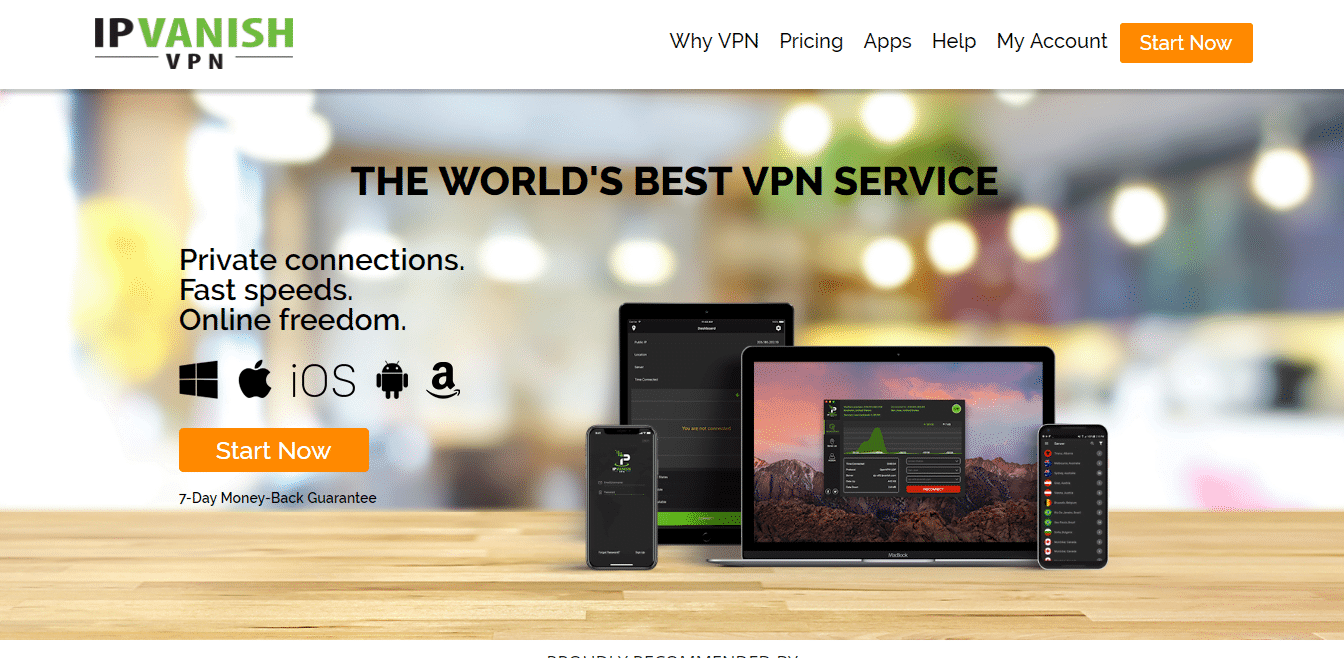
Task: Open My Account link
Action: coord(1052,41)
